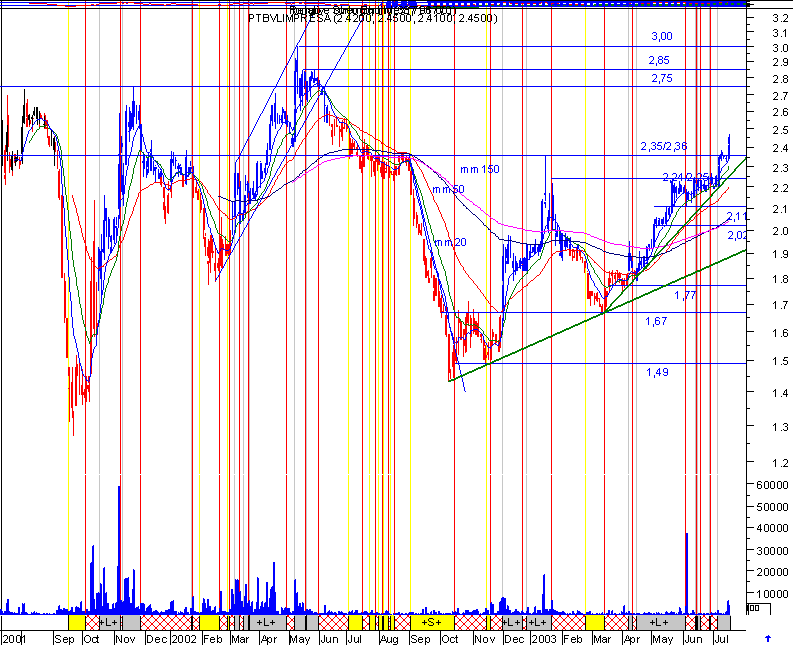
Task: Click the +L+ marker above Apr 2002
Action: click(266, 622)
